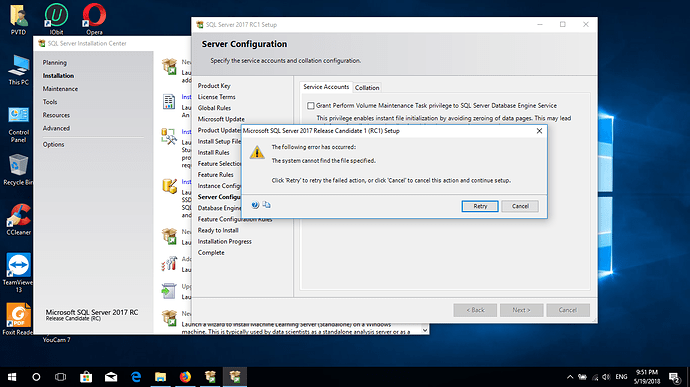
Task: Open PVTD folder on desktop
Action: [x=18, y=19]
